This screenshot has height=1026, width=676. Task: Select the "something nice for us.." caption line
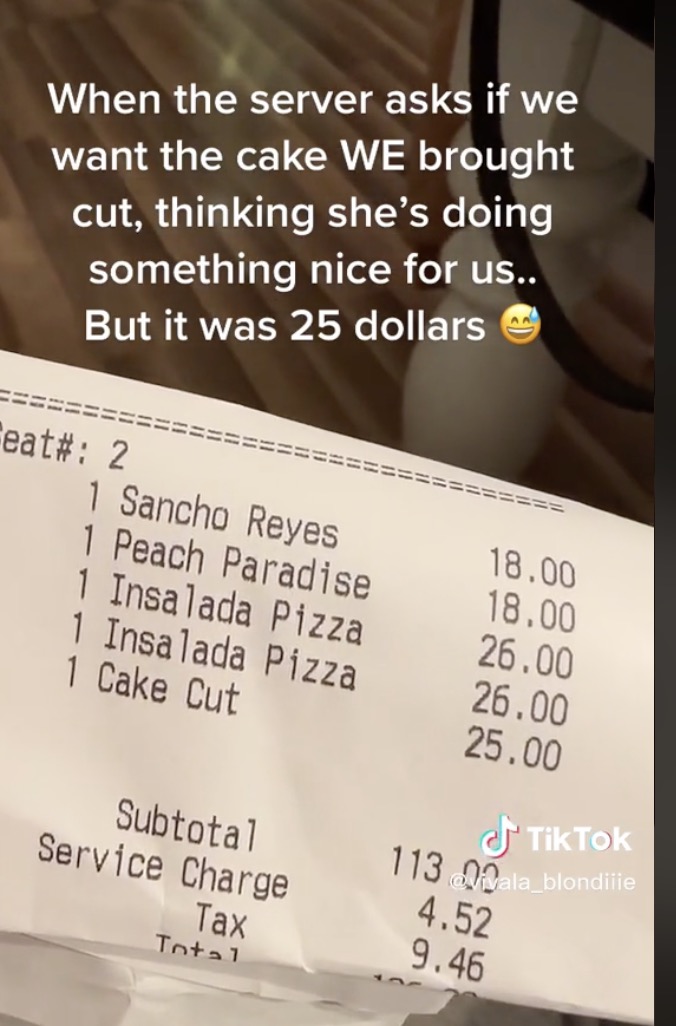tap(312, 270)
